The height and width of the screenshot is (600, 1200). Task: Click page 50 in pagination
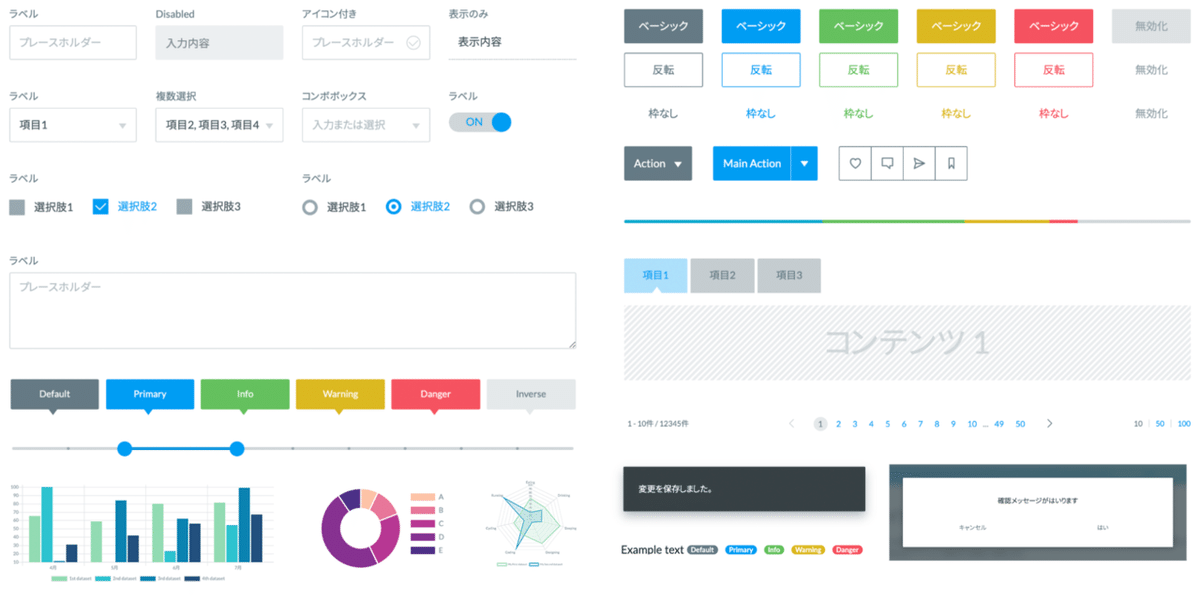1020,424
